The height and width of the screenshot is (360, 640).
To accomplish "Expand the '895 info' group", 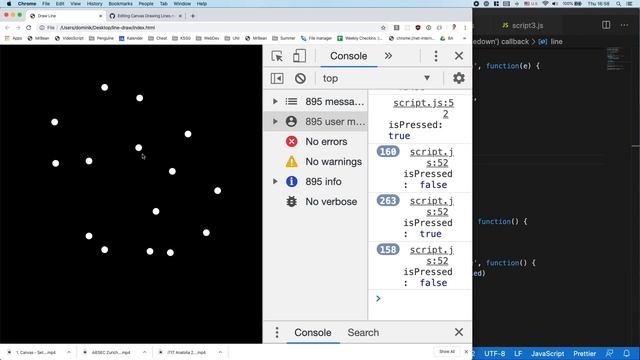I will tap(275, 181).
